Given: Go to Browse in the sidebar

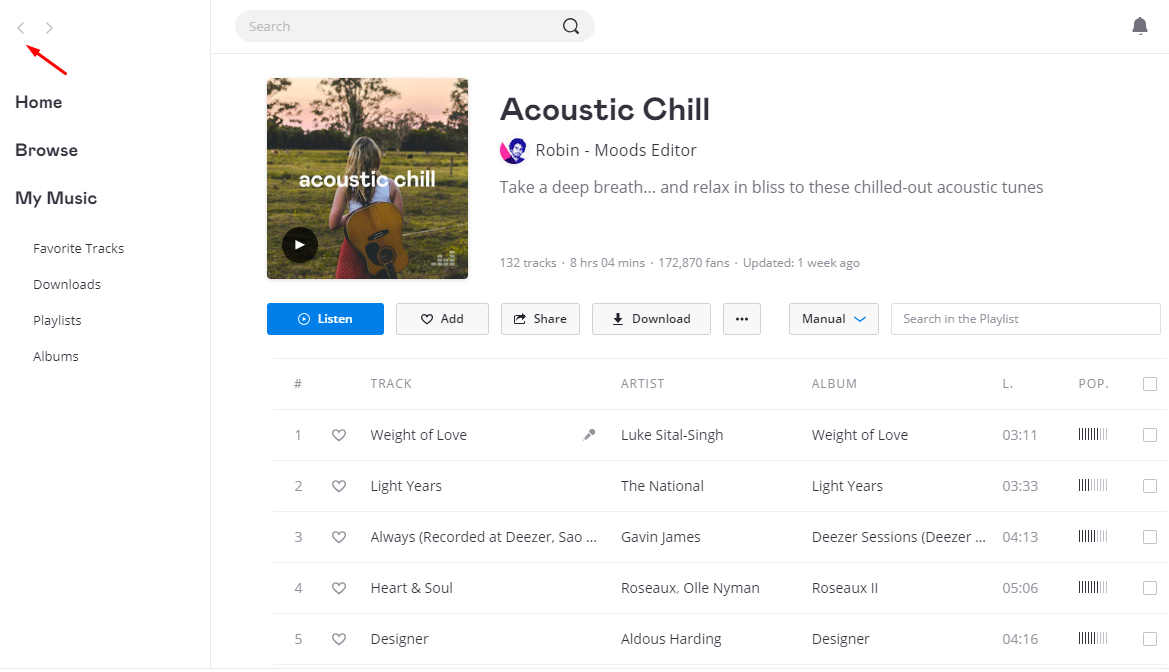Looking at the screenshot, I should 46,150.
